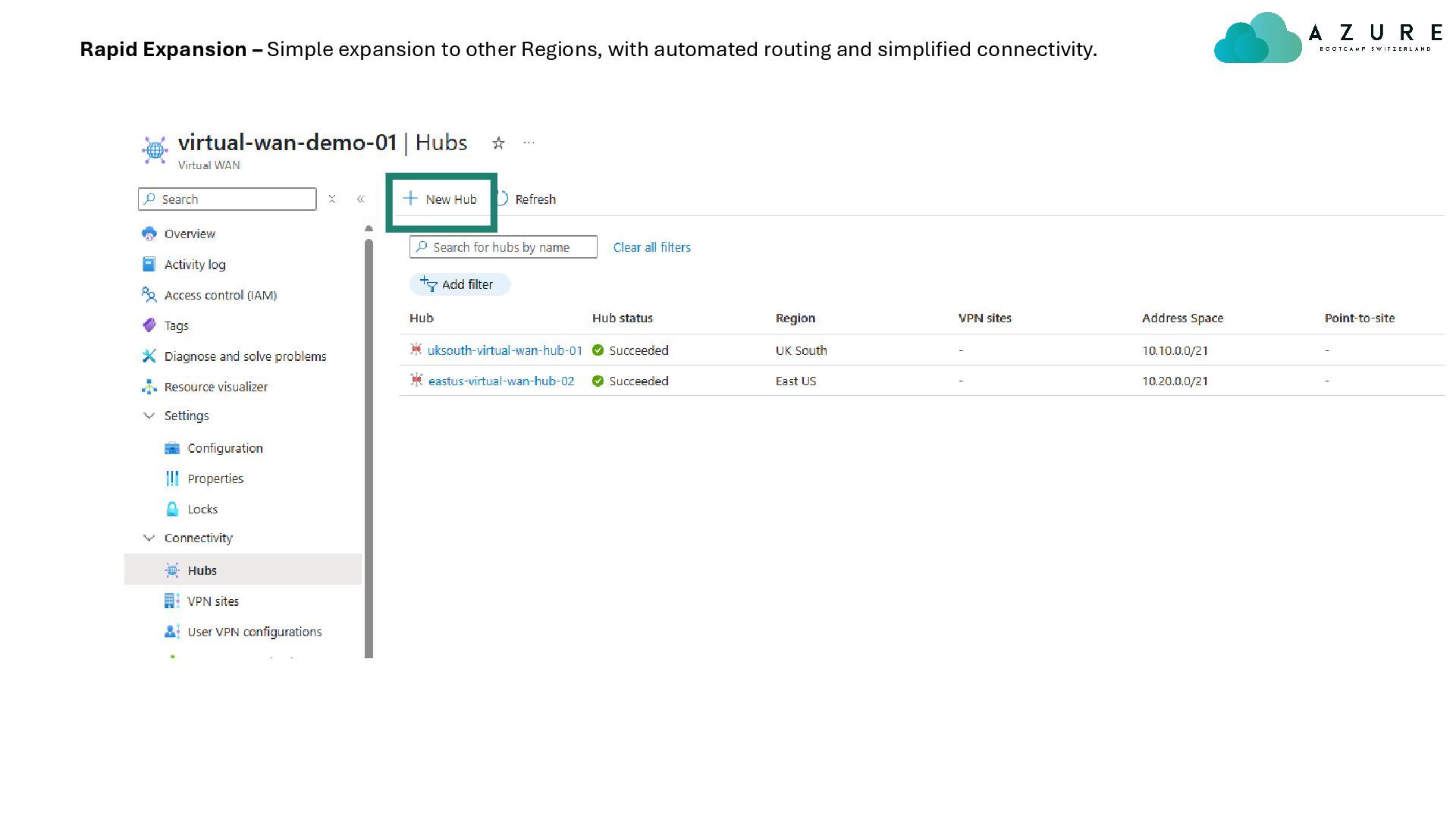Click the Search for hubs by name field
This screenshot has width=1456, height=819.
[504, 247]
